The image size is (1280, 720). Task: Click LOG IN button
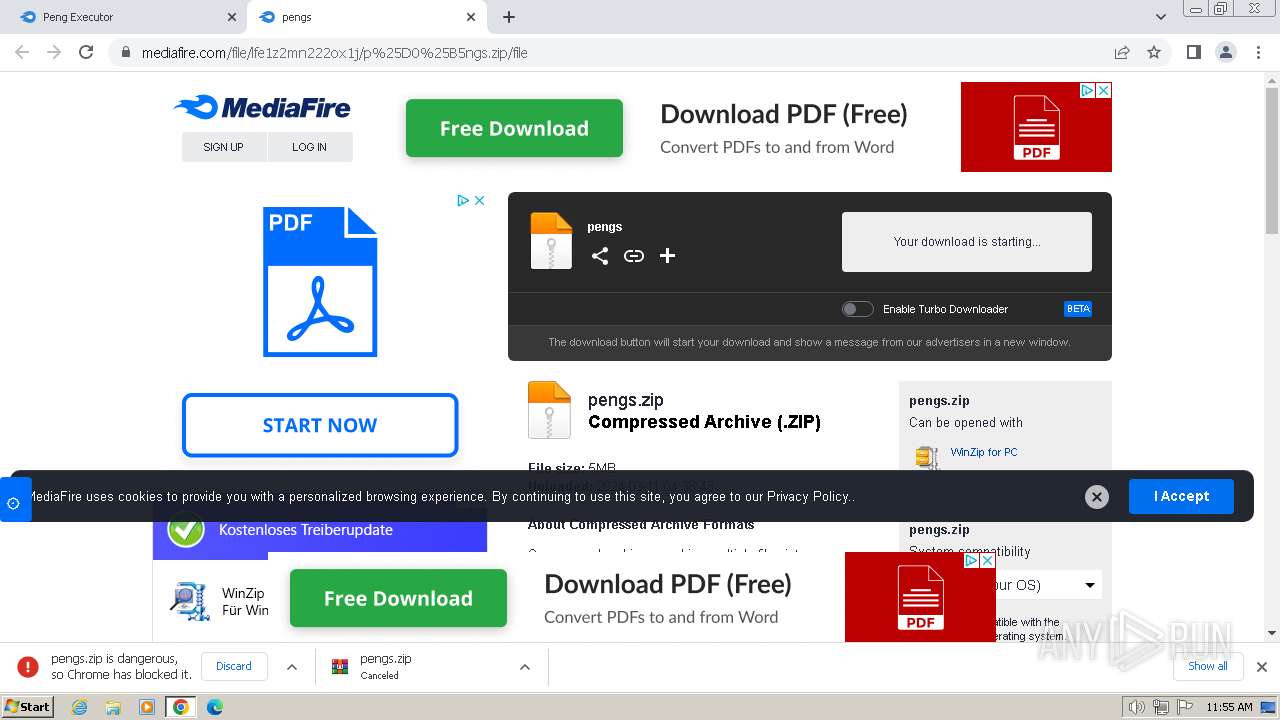pos(310,147)
